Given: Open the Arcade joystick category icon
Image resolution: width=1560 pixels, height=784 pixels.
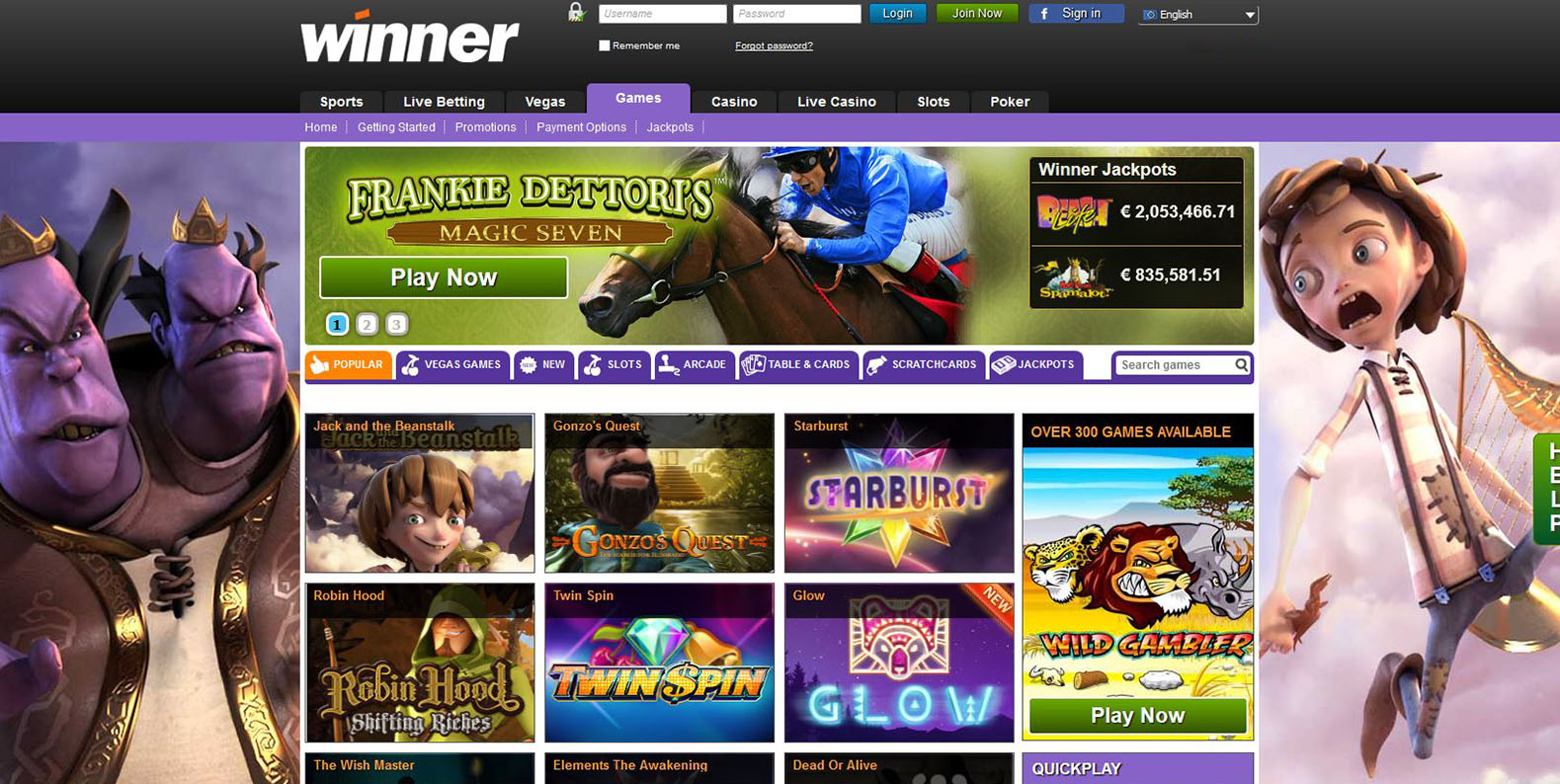Looking at the screenshot, I should [669, 364].
